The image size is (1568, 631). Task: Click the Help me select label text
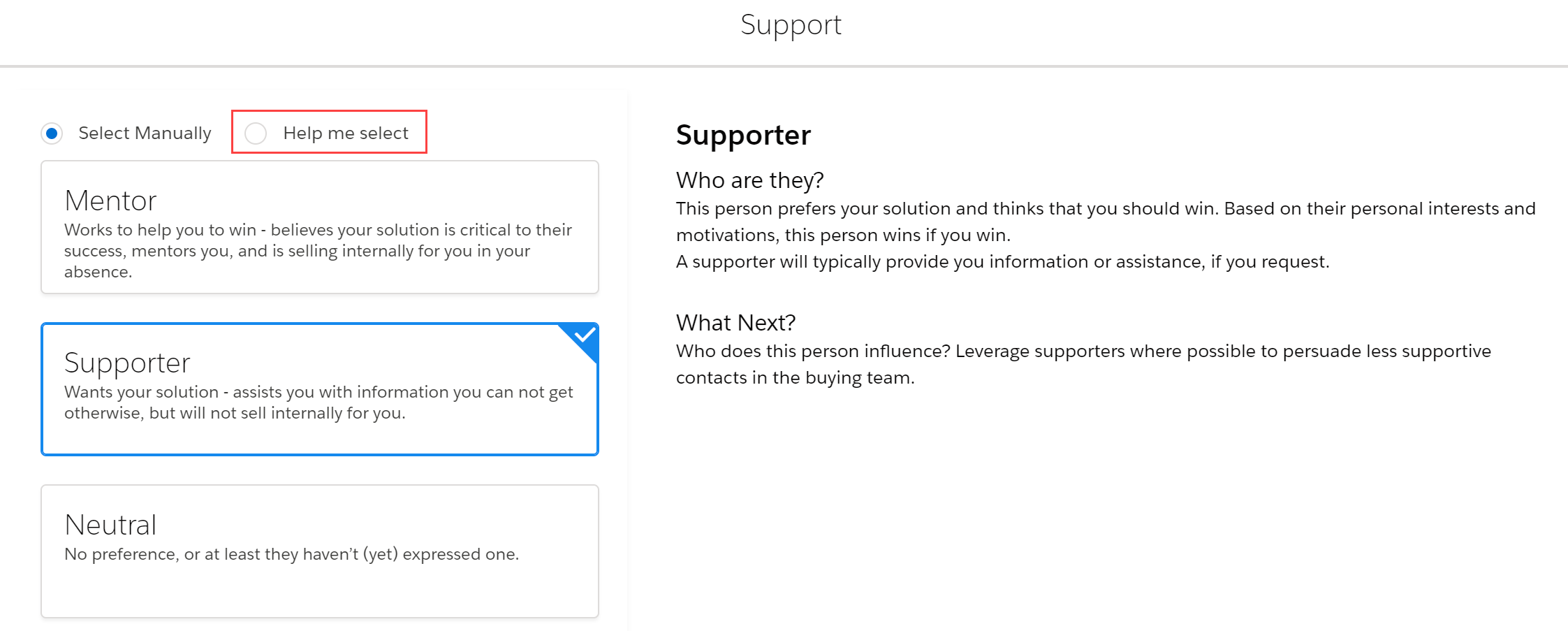point(346,133)
